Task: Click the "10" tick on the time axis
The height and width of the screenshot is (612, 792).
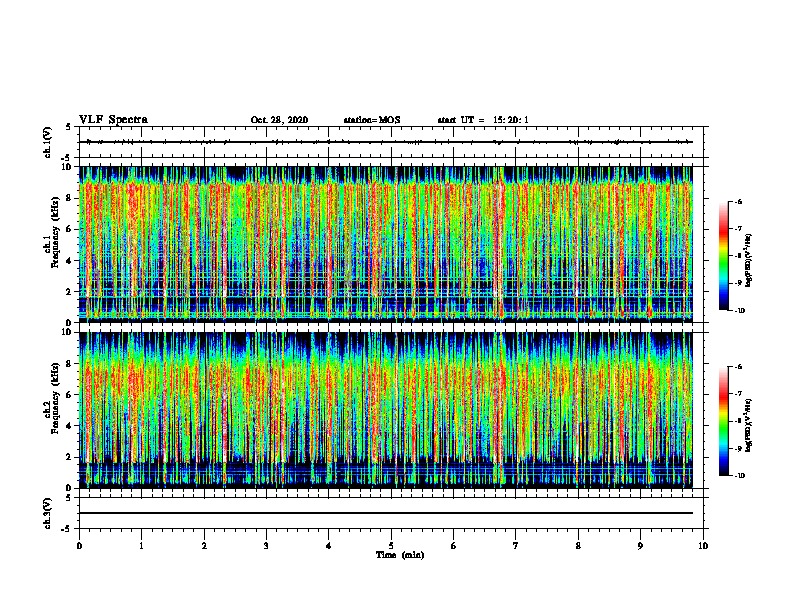Action: (x=703, y=546)
